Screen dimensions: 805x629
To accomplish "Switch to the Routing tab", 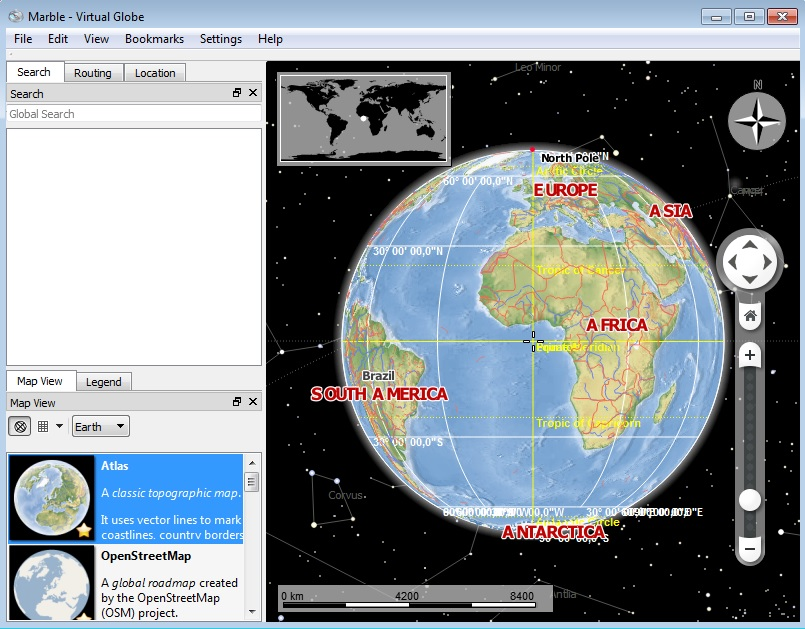I will 93,73.
